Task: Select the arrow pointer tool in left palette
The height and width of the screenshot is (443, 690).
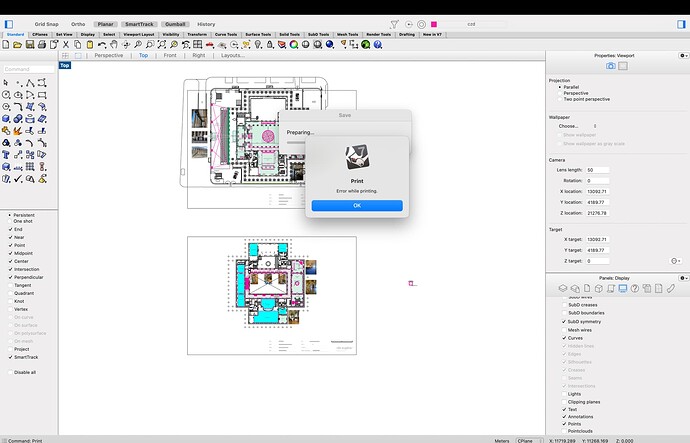Action: [6, 83]
